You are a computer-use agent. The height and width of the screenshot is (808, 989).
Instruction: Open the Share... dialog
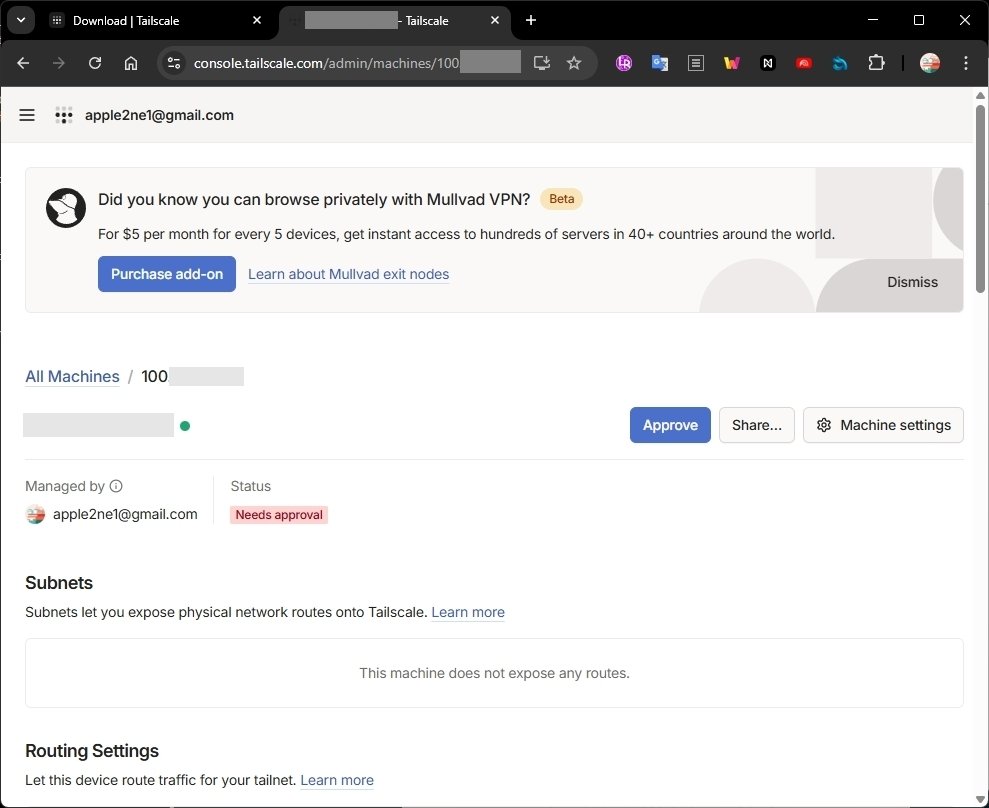click(x=757, y=425)
